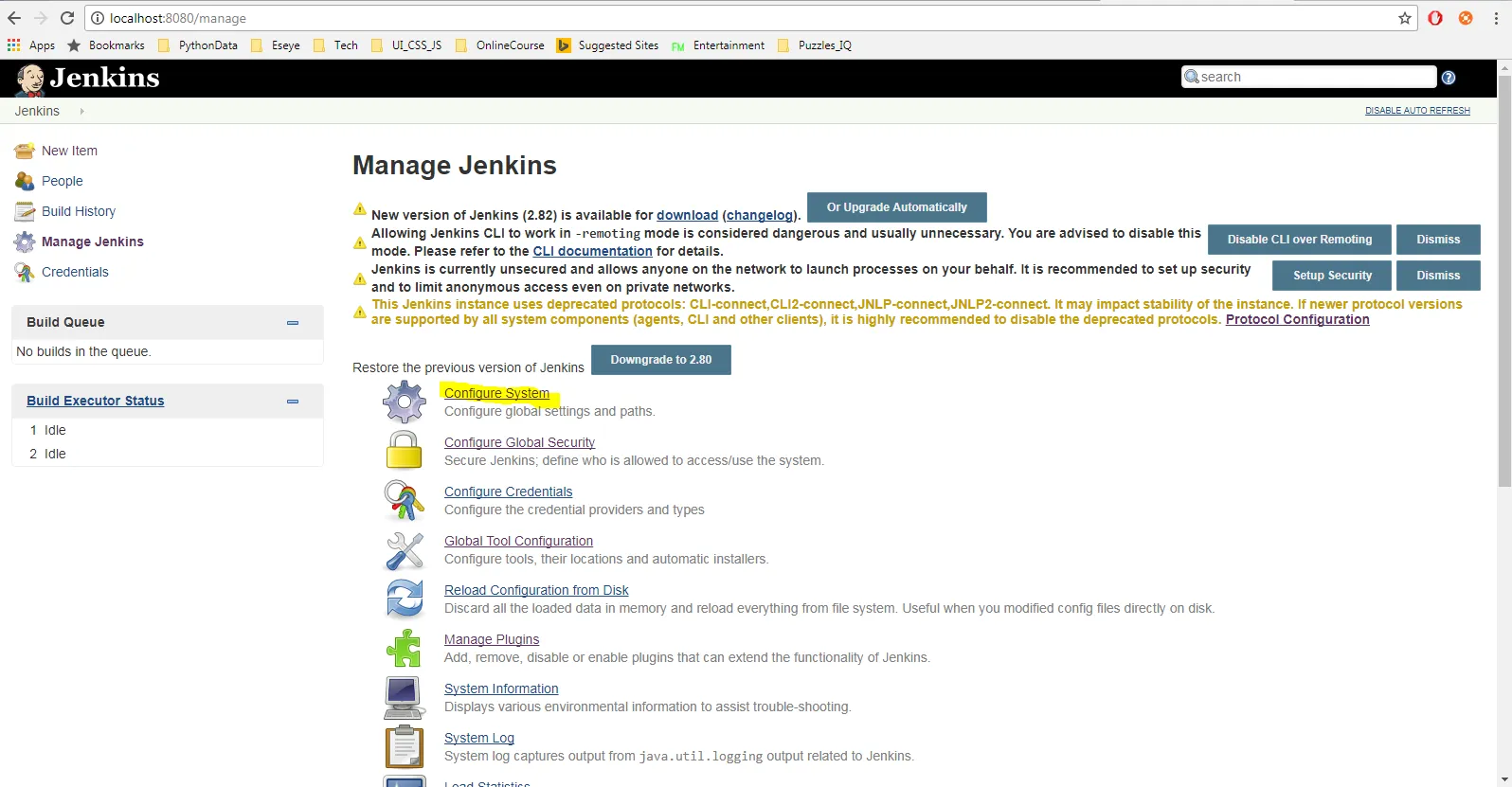Screen dimensions: 1512x787
Task: Open the Build Executor Status link
Action: (x=95, y=401)
